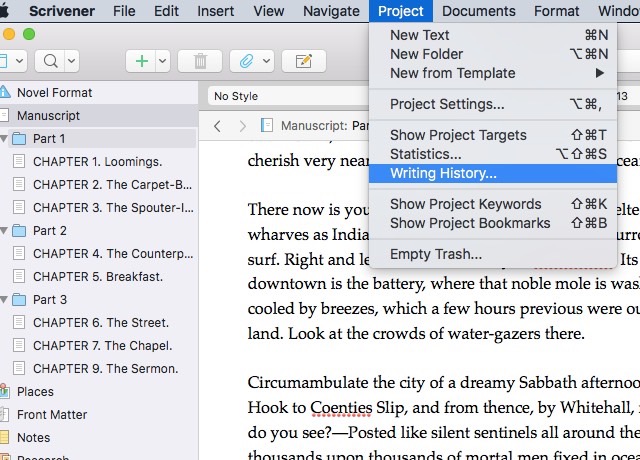Select CHAPTER 4. The Counterp... in binder
This screenshot has width=640, height=460.
click(113, 254)
